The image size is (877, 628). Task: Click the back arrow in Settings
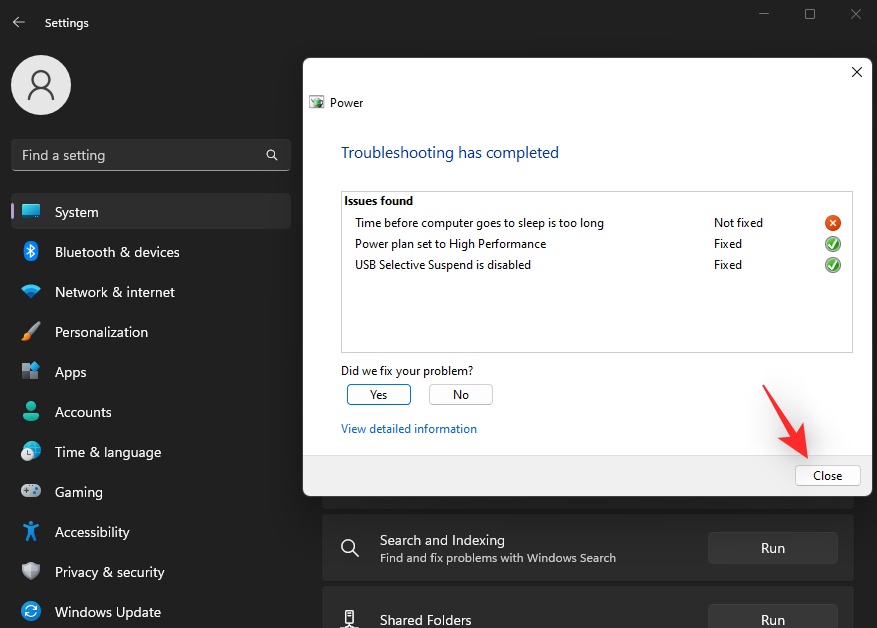pyautogui.click(x=19, y=22)
